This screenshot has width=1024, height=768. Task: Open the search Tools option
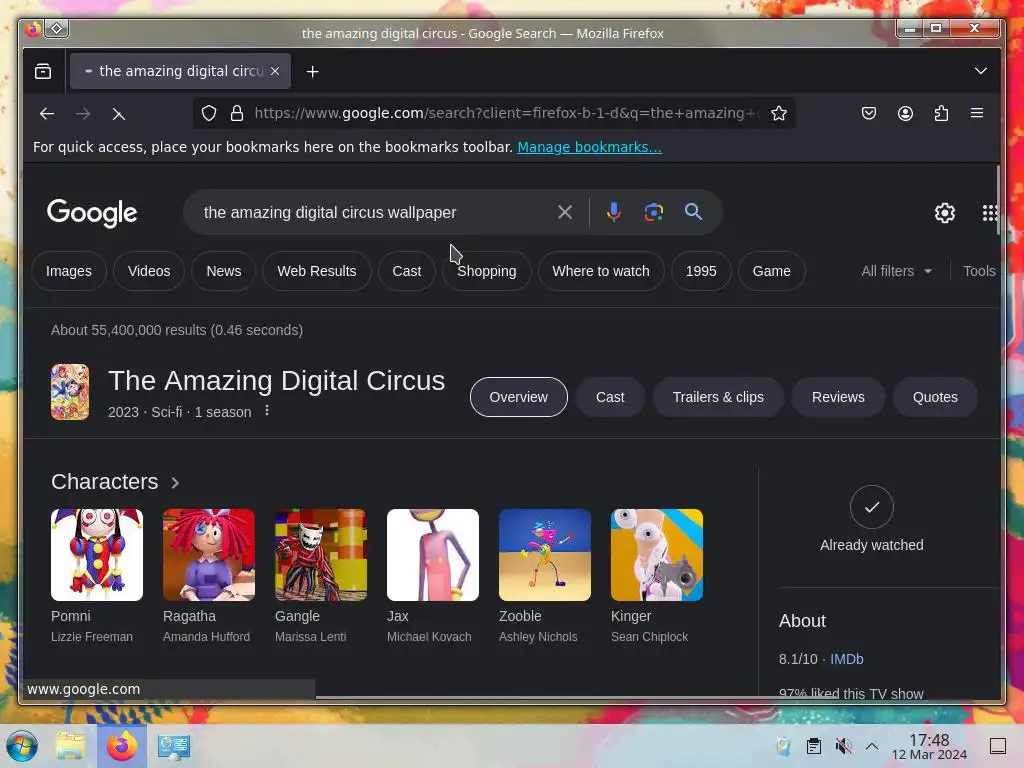pyautogui.click(x=979, y=271)
